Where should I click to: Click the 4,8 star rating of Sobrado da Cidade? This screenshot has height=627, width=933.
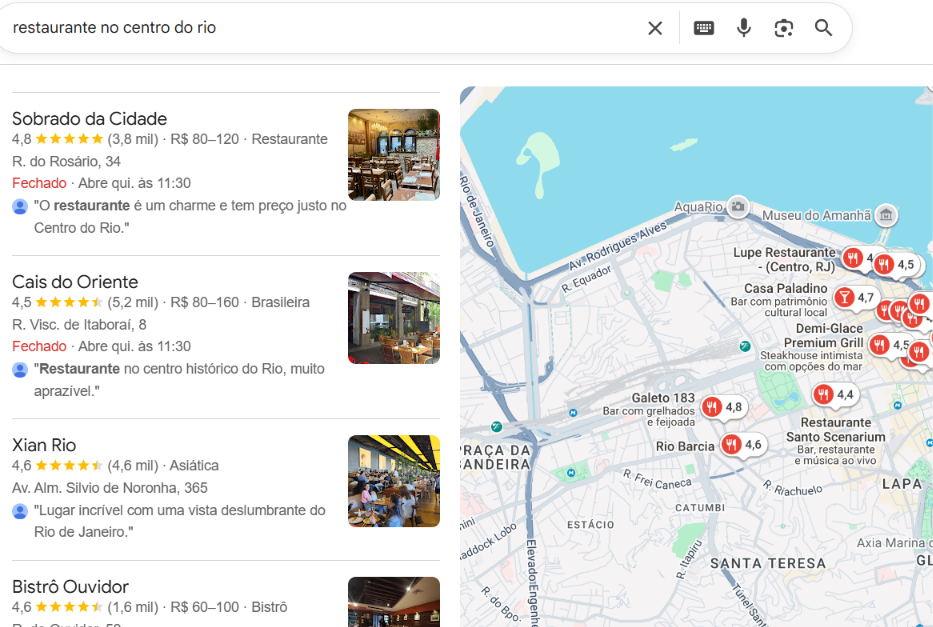point(58,139)
